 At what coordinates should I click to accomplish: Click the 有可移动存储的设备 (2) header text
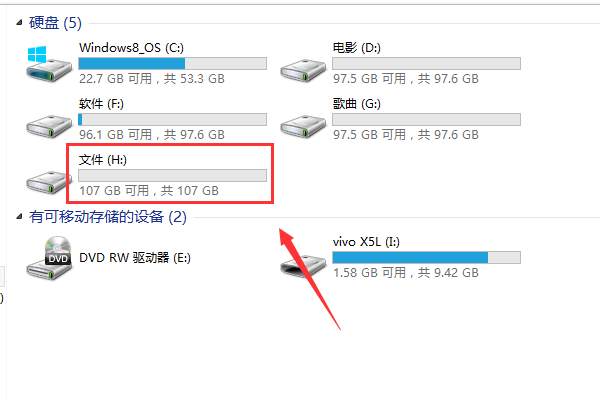108,217
